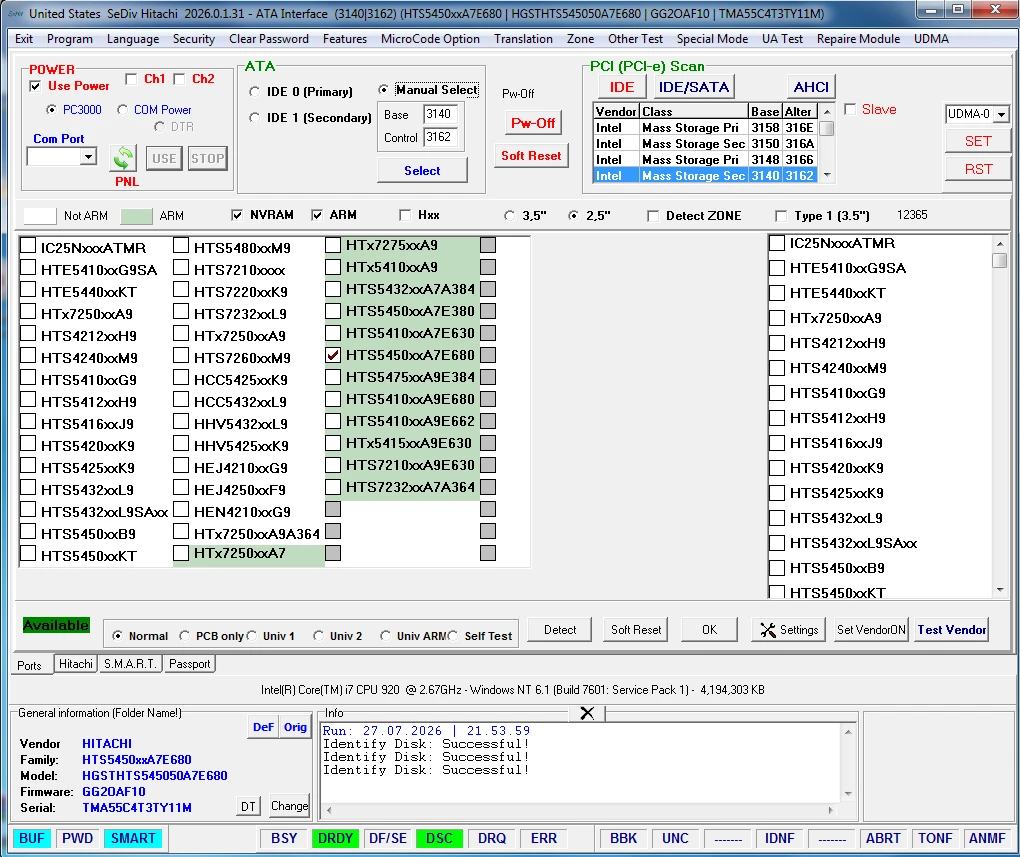Toggle the NVRAM checkbox
The height and width of the screenshot is (857, 1020).
point(237,215)
